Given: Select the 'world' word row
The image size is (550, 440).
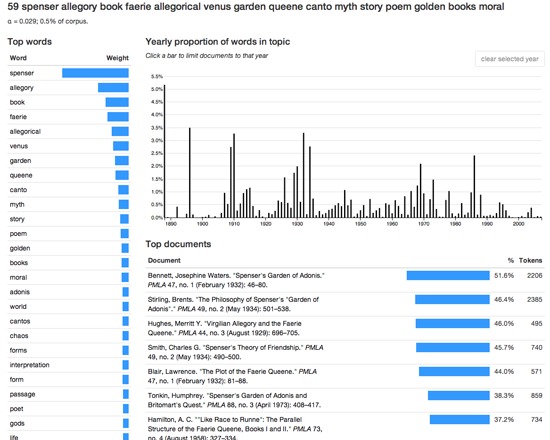Looking at the screenshot, I should point(69,307).
